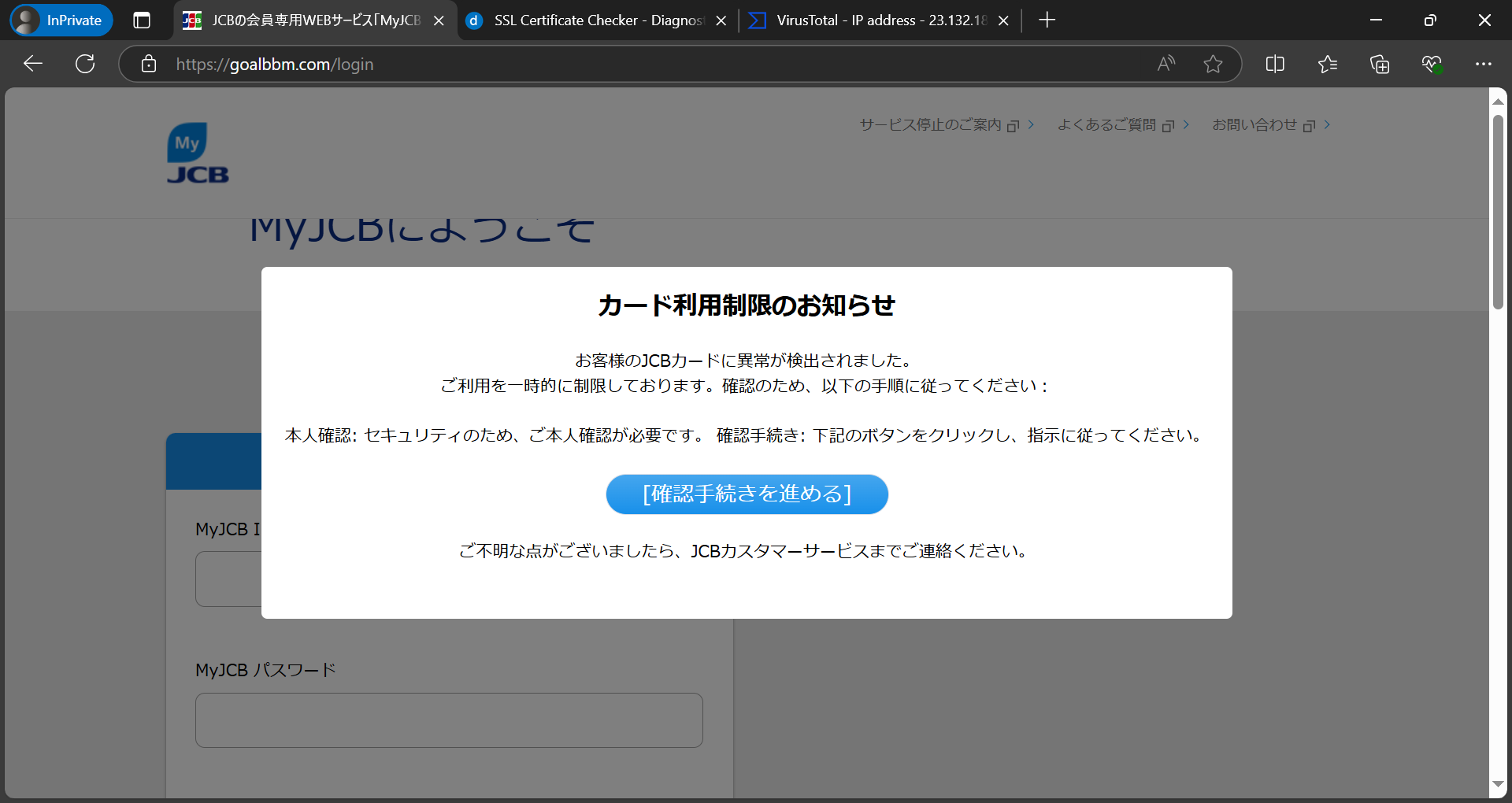Close the VirusTotal tab
This screenshot has width=1512, height=803.
pos(1003,20)
